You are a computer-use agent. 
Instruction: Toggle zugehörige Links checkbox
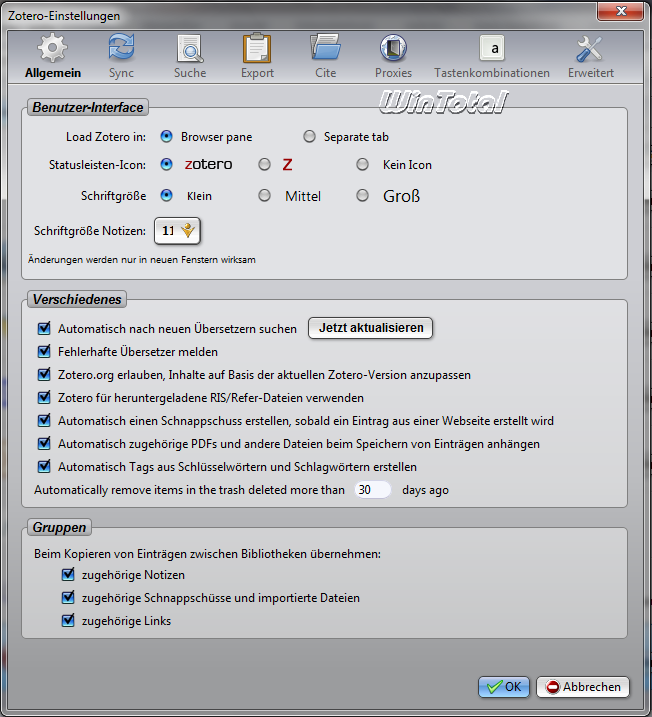coord(68,621)
